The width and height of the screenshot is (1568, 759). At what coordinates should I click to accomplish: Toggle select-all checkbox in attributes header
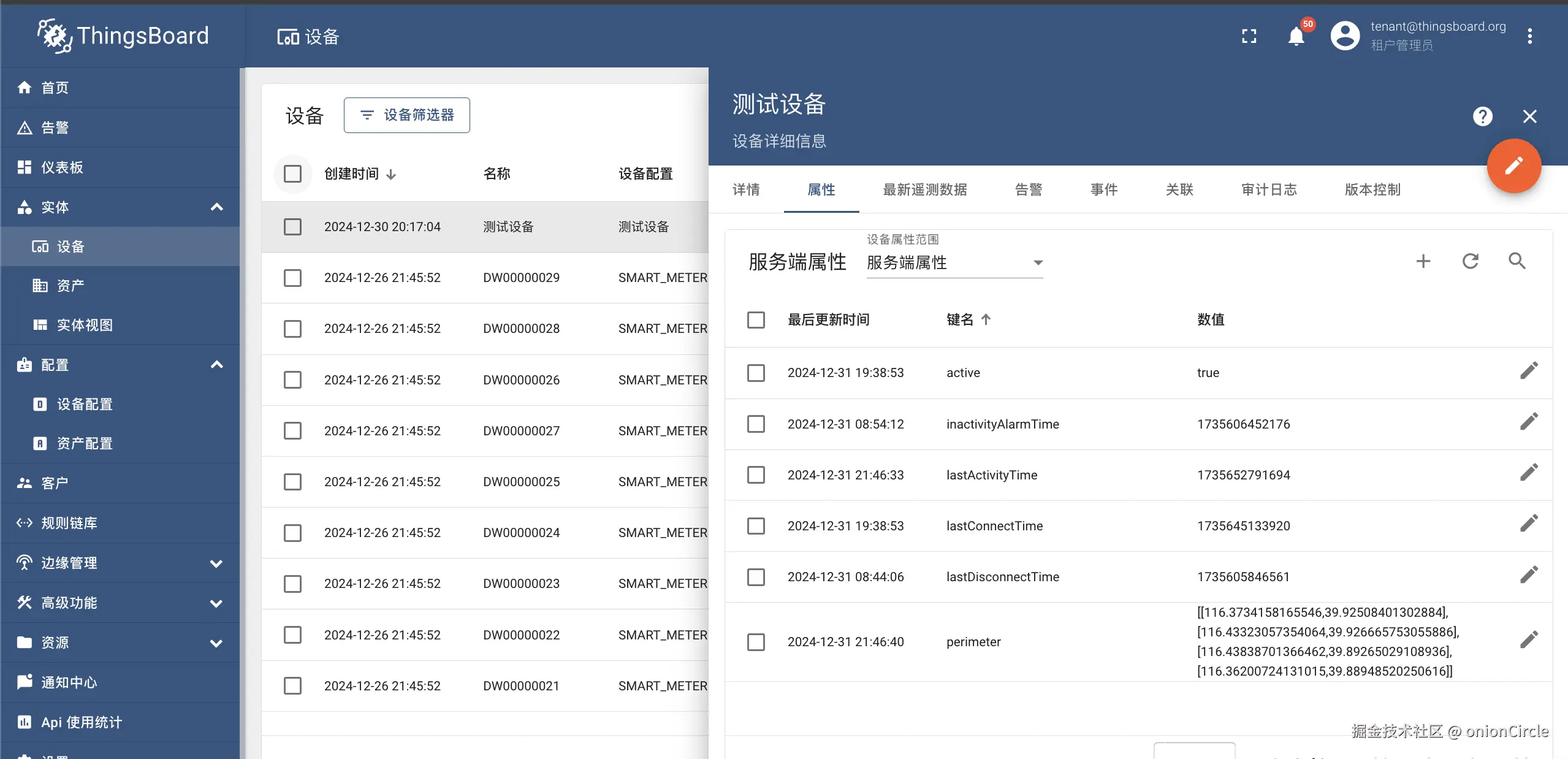click(756, 320)
